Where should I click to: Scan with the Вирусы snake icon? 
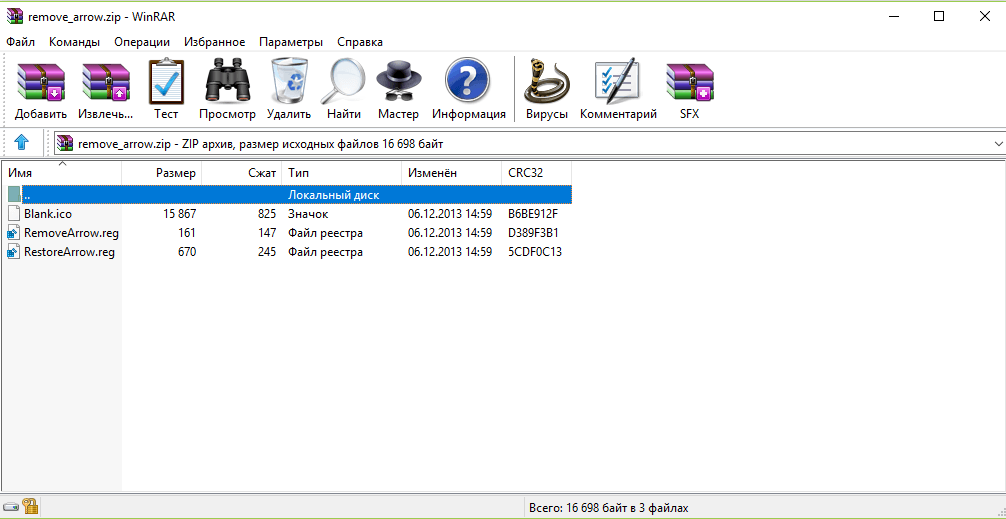coord(547,82)
